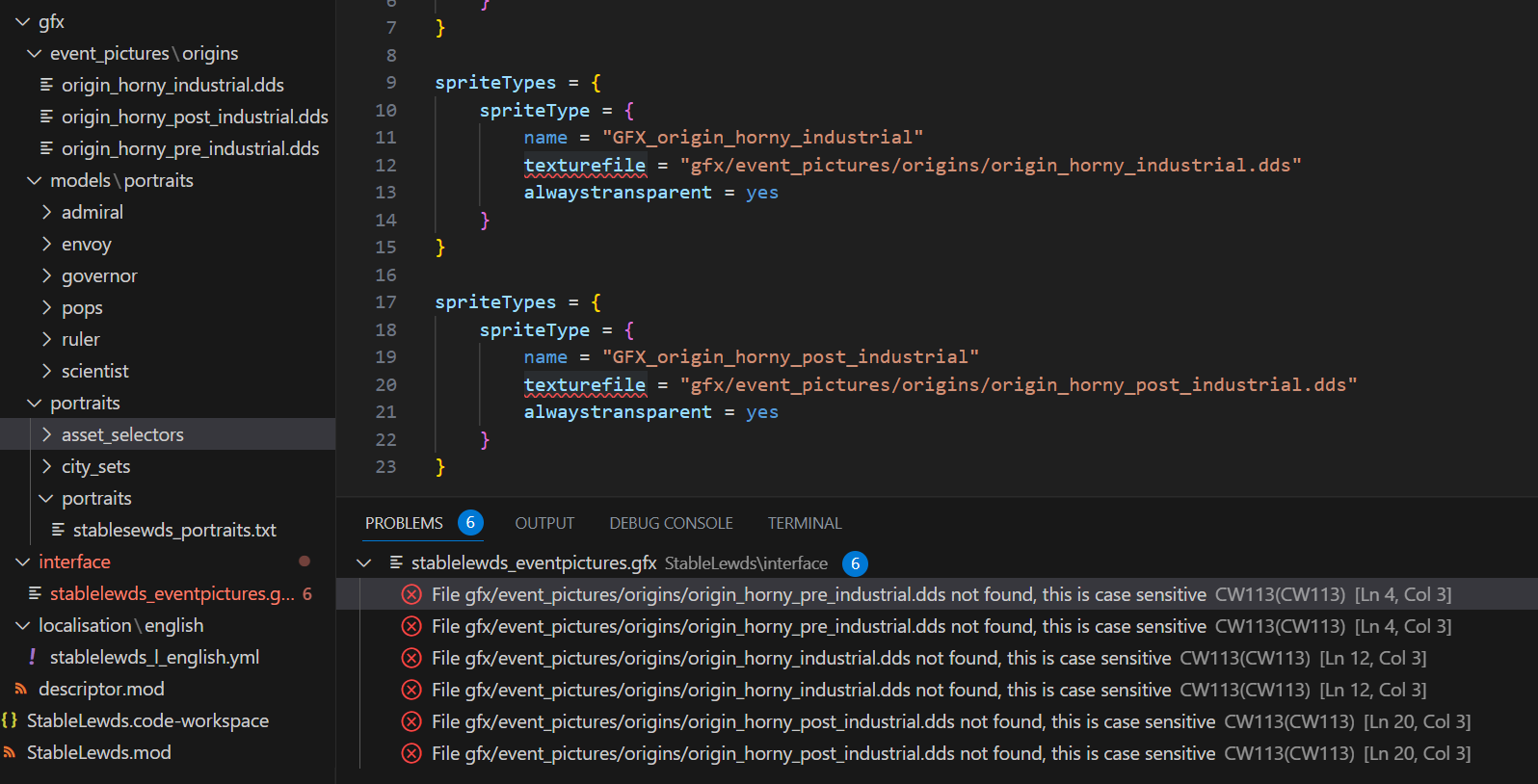Click StableLewds.mod feed icon
The width and height of the screenshot is (1538, 784).
click(10, 752)
